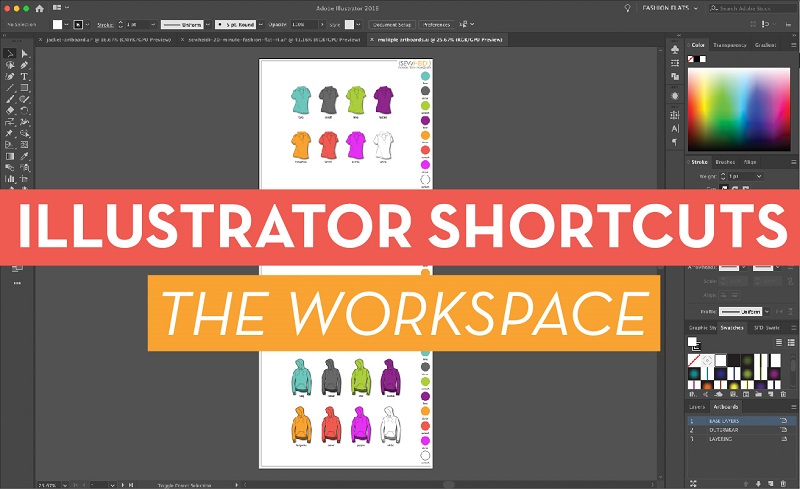Switch to the Gradient panel tab

tap(765, 45)
